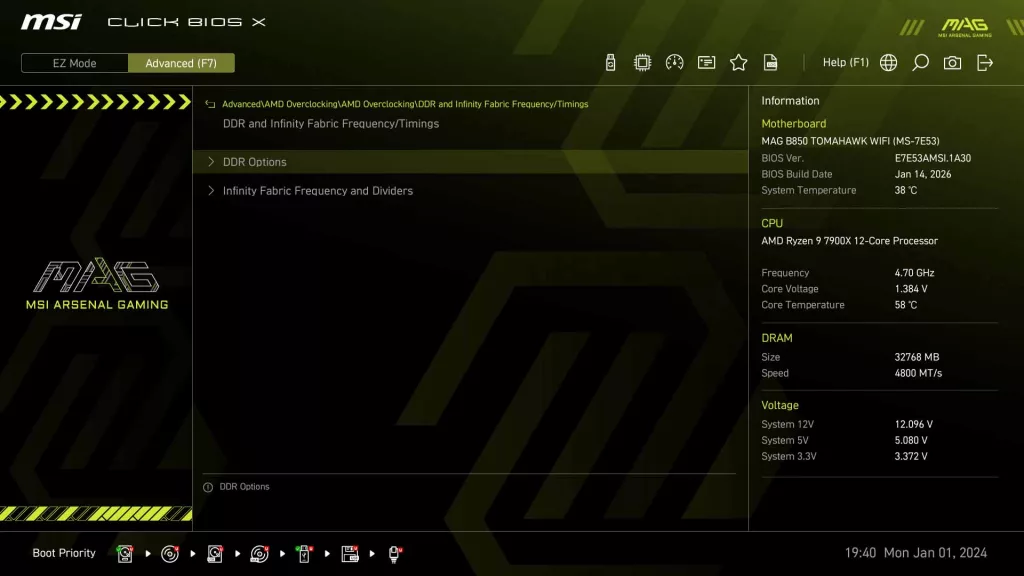Click the CPU chip icon in toolbar
This screenshot has height=576, width=1024.
642,63
